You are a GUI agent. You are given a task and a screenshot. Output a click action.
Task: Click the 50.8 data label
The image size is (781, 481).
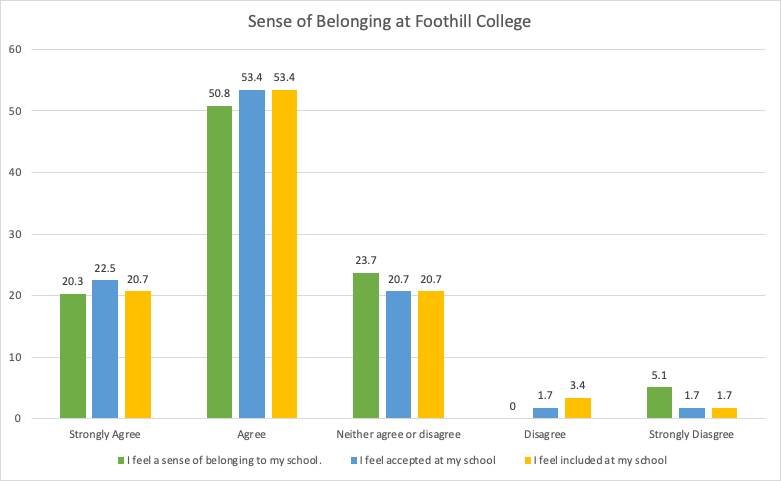(x=219, y=96)
